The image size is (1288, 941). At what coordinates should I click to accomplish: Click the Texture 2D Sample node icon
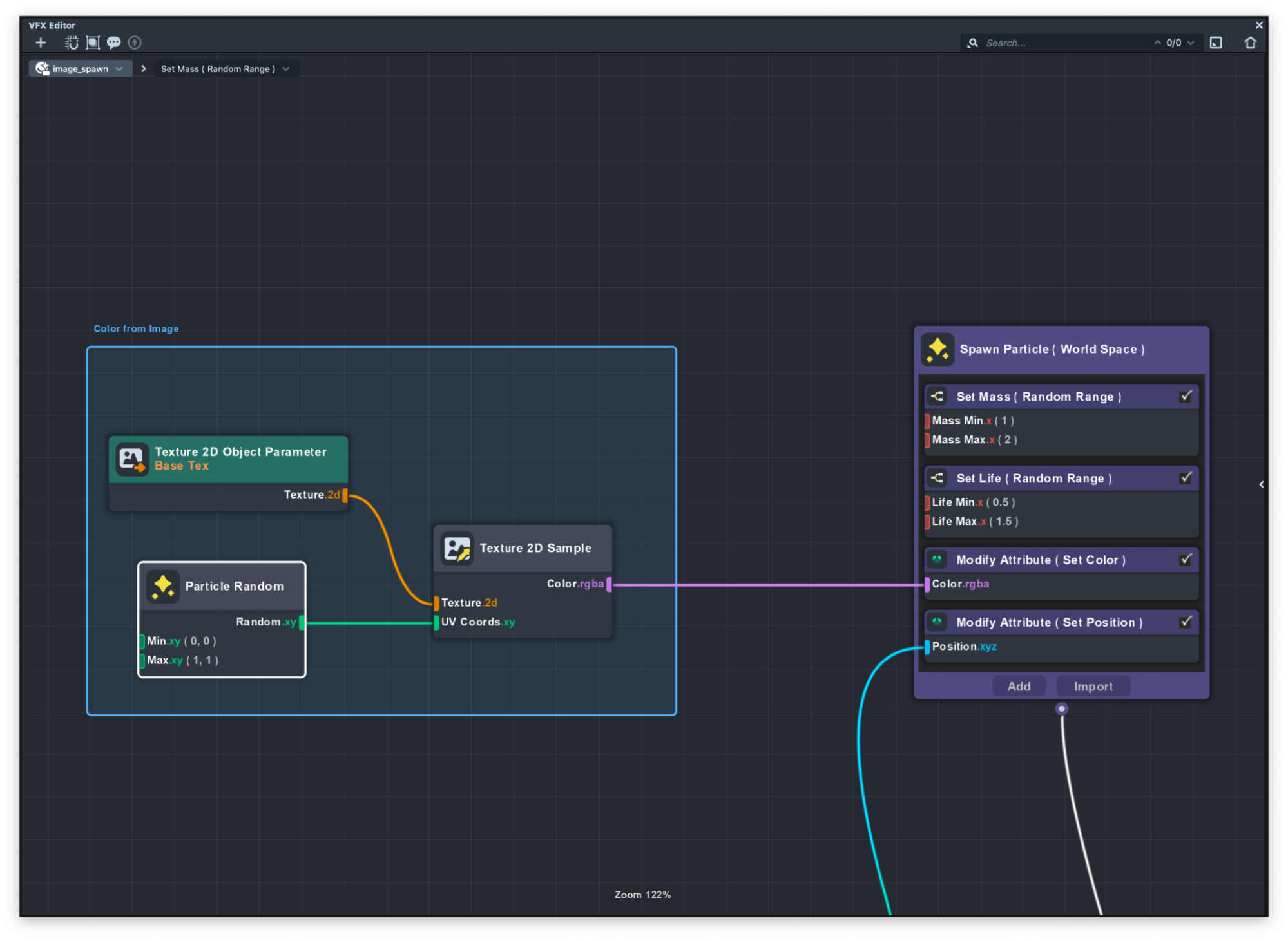point(457,548)
